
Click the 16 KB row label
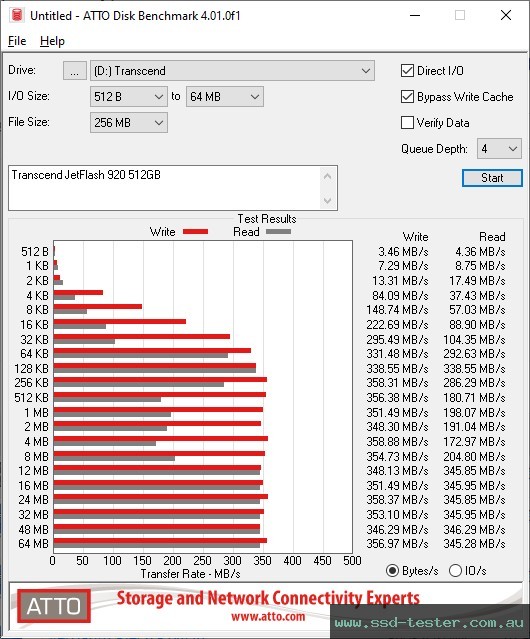(x=34, y=325)
